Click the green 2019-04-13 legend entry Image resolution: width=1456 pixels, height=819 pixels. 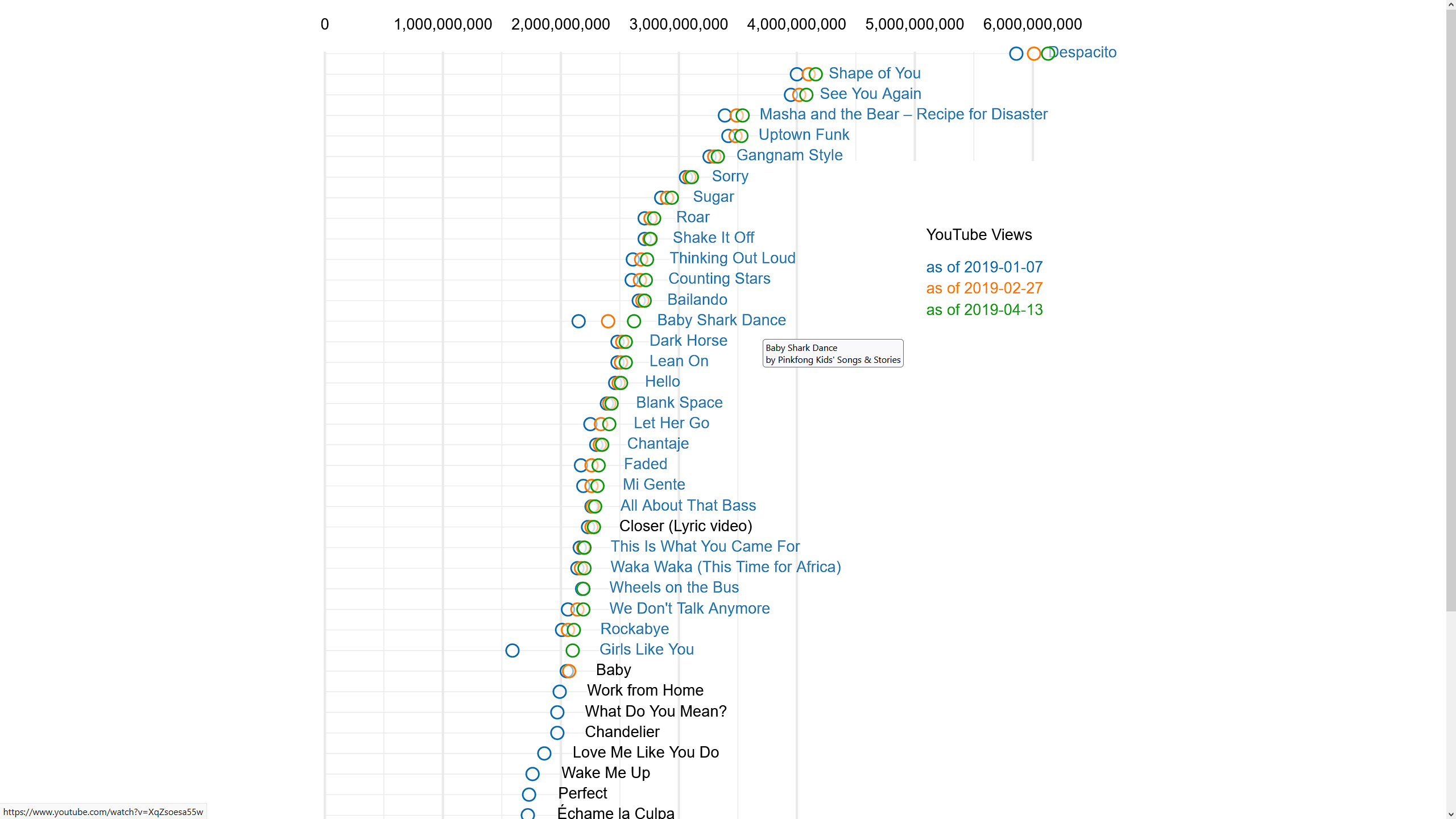coord(984,310)
